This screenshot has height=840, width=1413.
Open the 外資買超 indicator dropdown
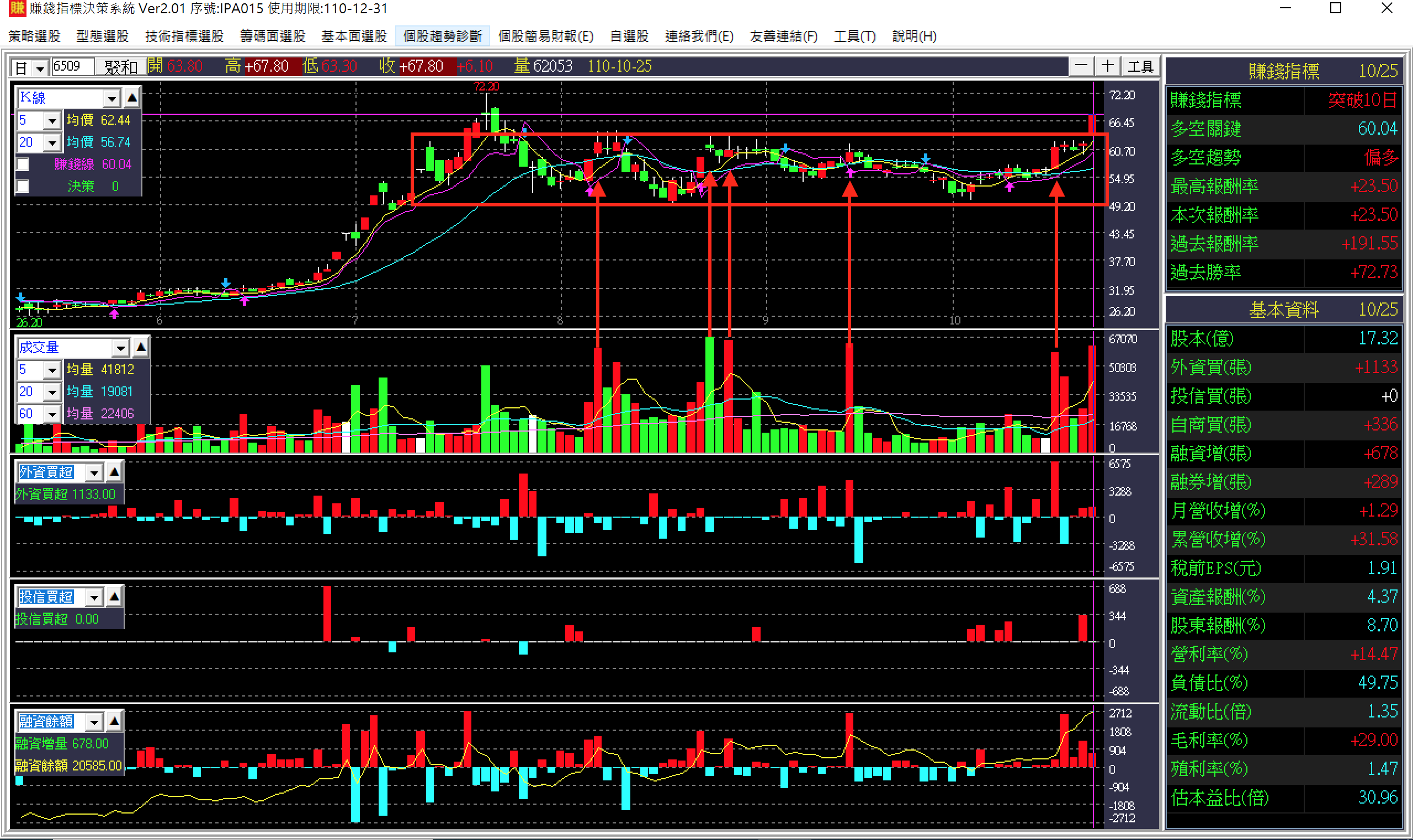(94, 472)
